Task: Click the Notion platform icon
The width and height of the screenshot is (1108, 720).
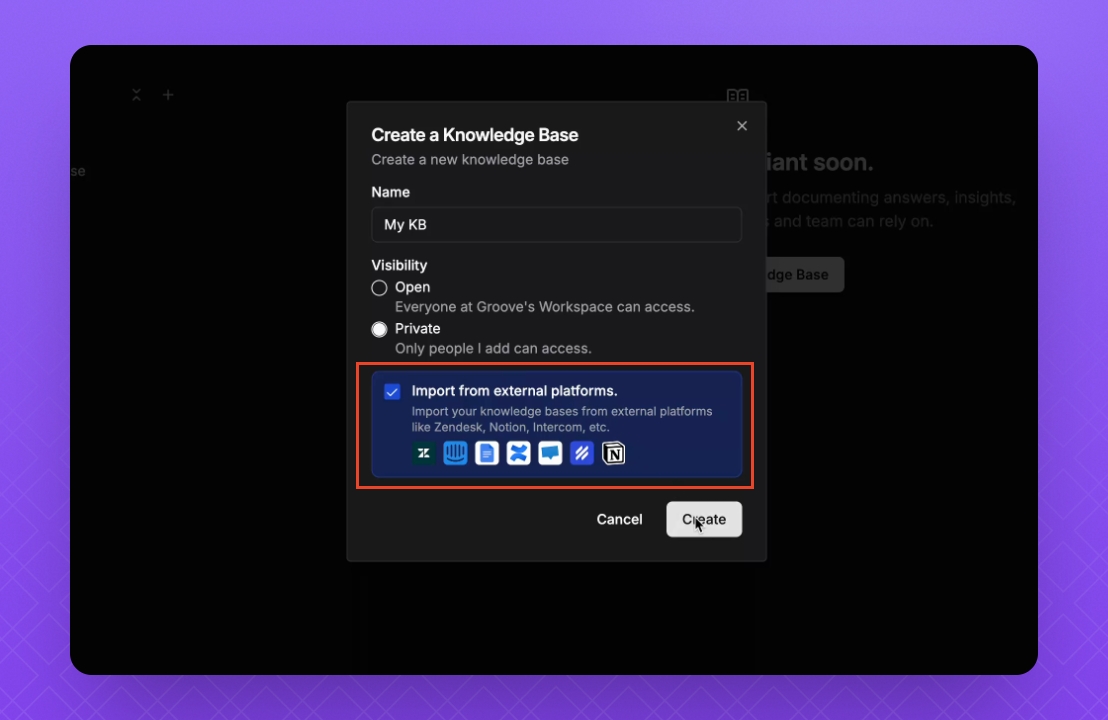Action: tap(613, 453)
